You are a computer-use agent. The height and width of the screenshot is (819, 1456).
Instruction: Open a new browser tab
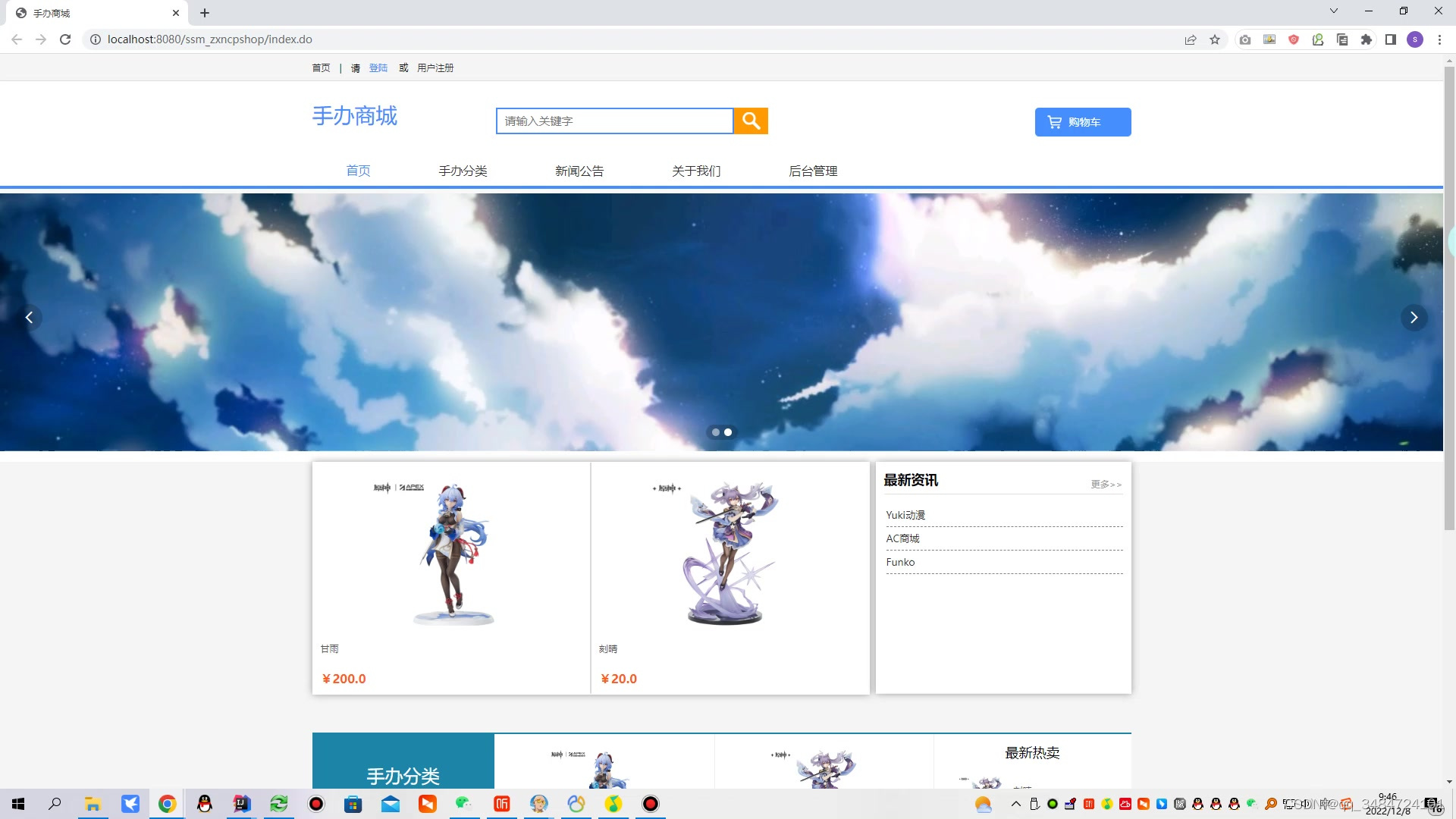coord(205,13)
